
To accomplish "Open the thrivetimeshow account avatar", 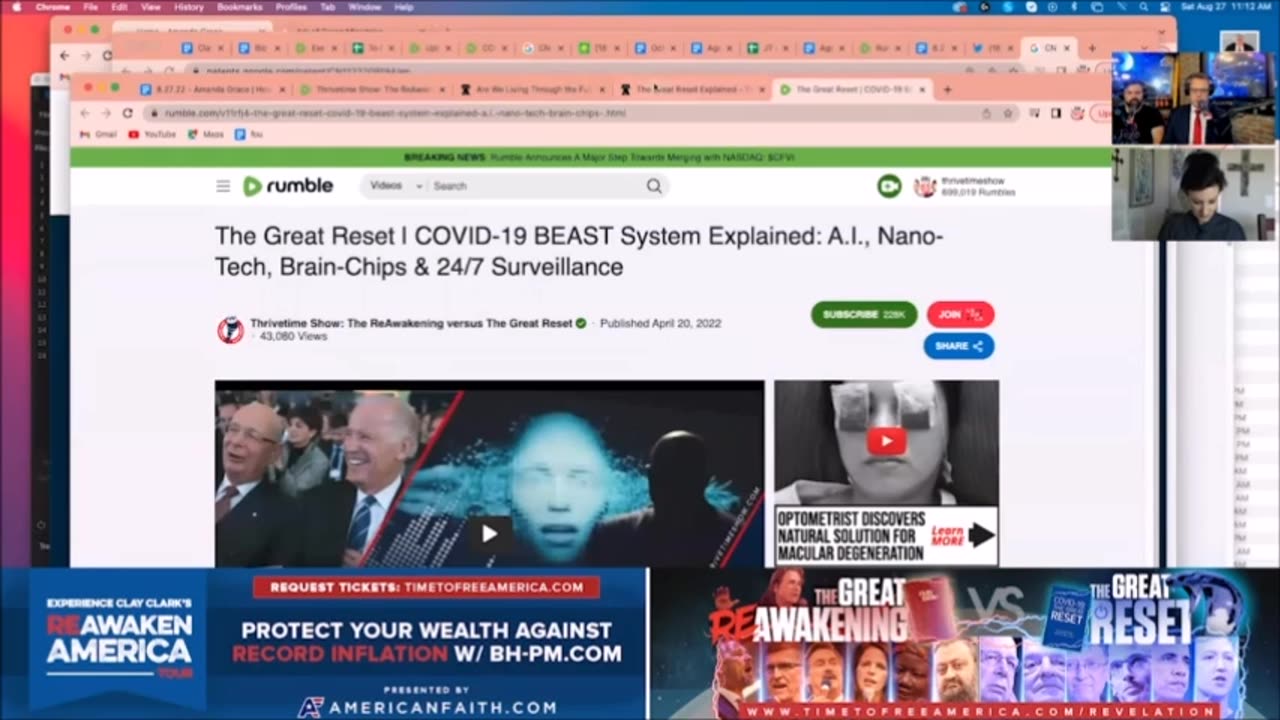I will click(x=925, y=187).
